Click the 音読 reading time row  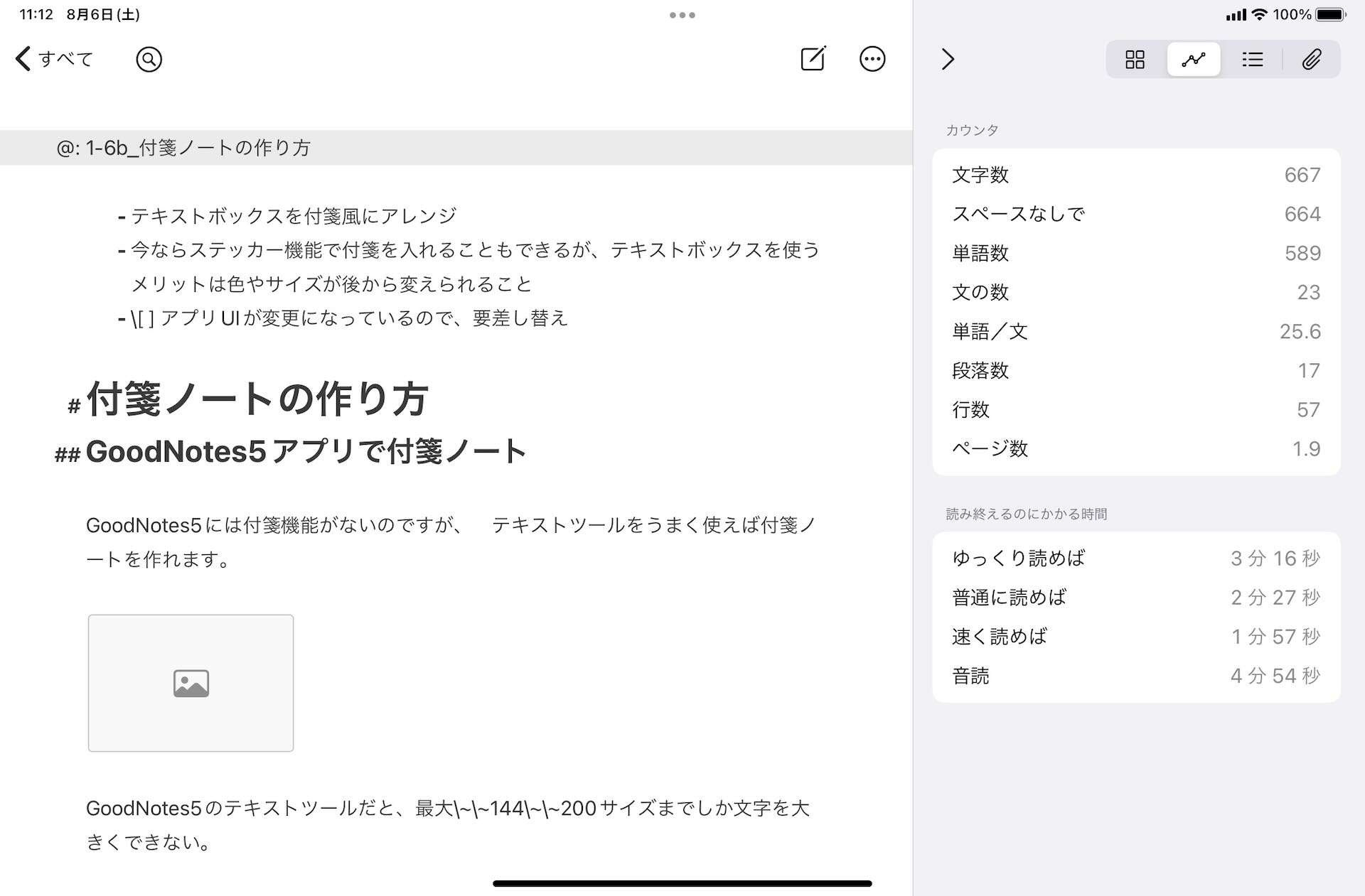click(x=1136, y=676)
